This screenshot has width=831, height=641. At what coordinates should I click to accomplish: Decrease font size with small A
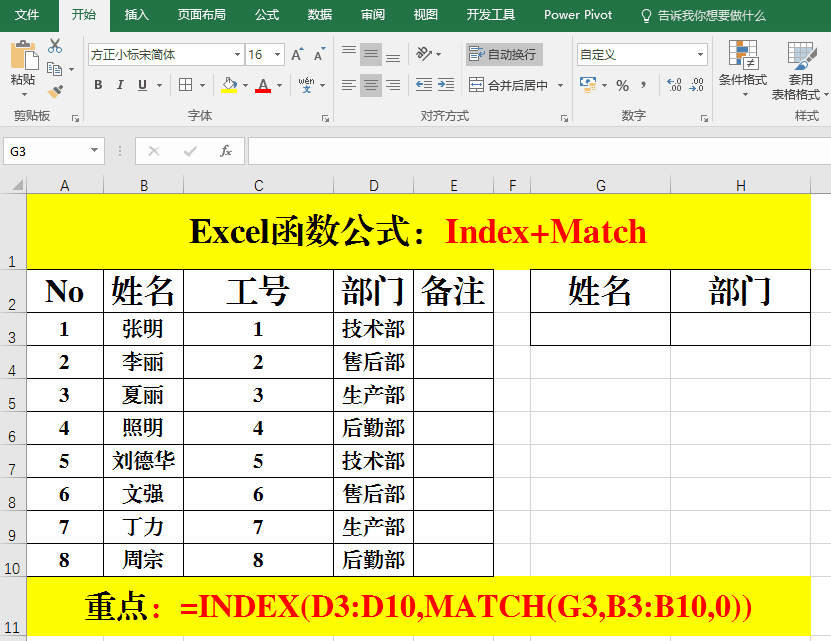(x=319, y=55)
